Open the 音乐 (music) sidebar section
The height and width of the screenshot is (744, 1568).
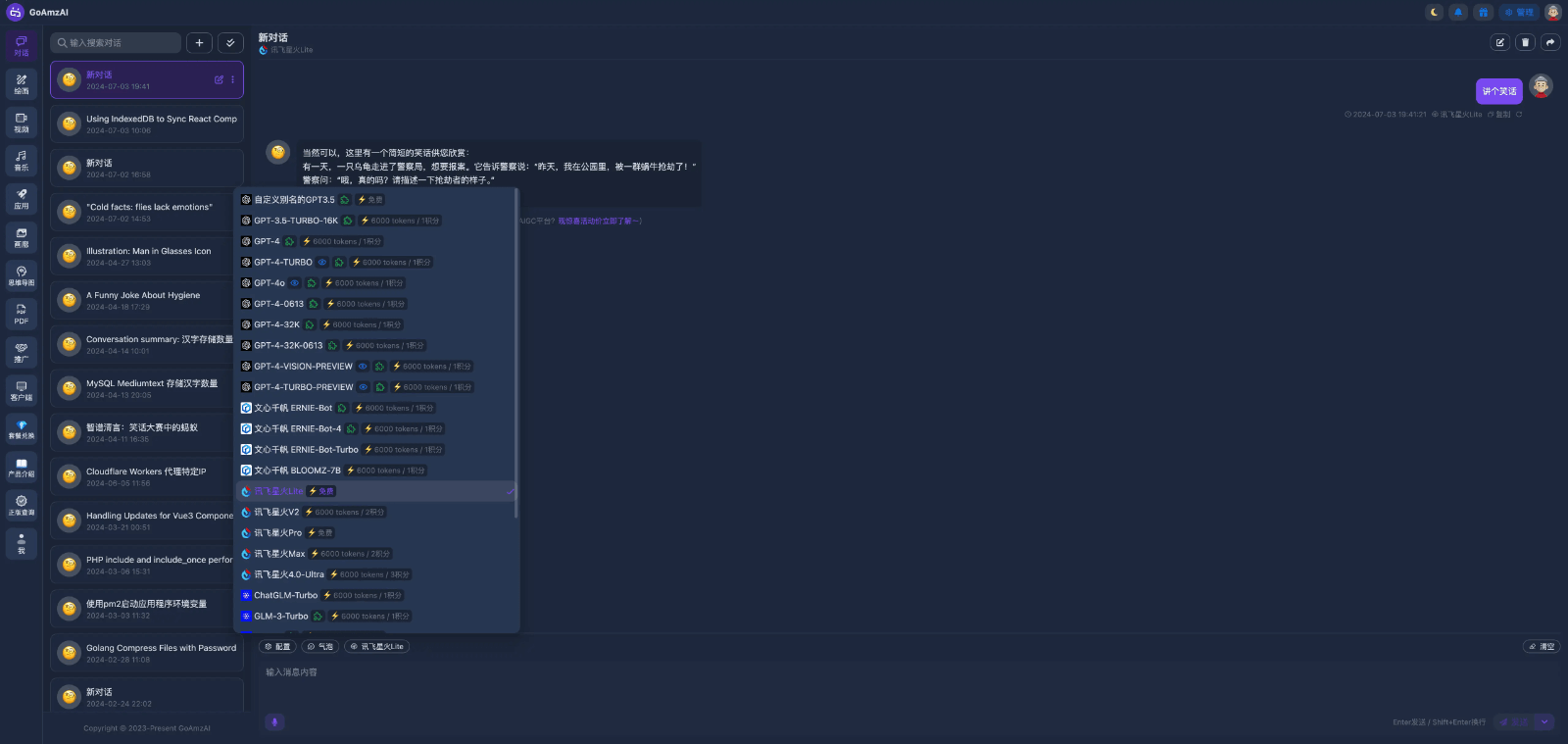pyautogui.click(x=22, y=161)
